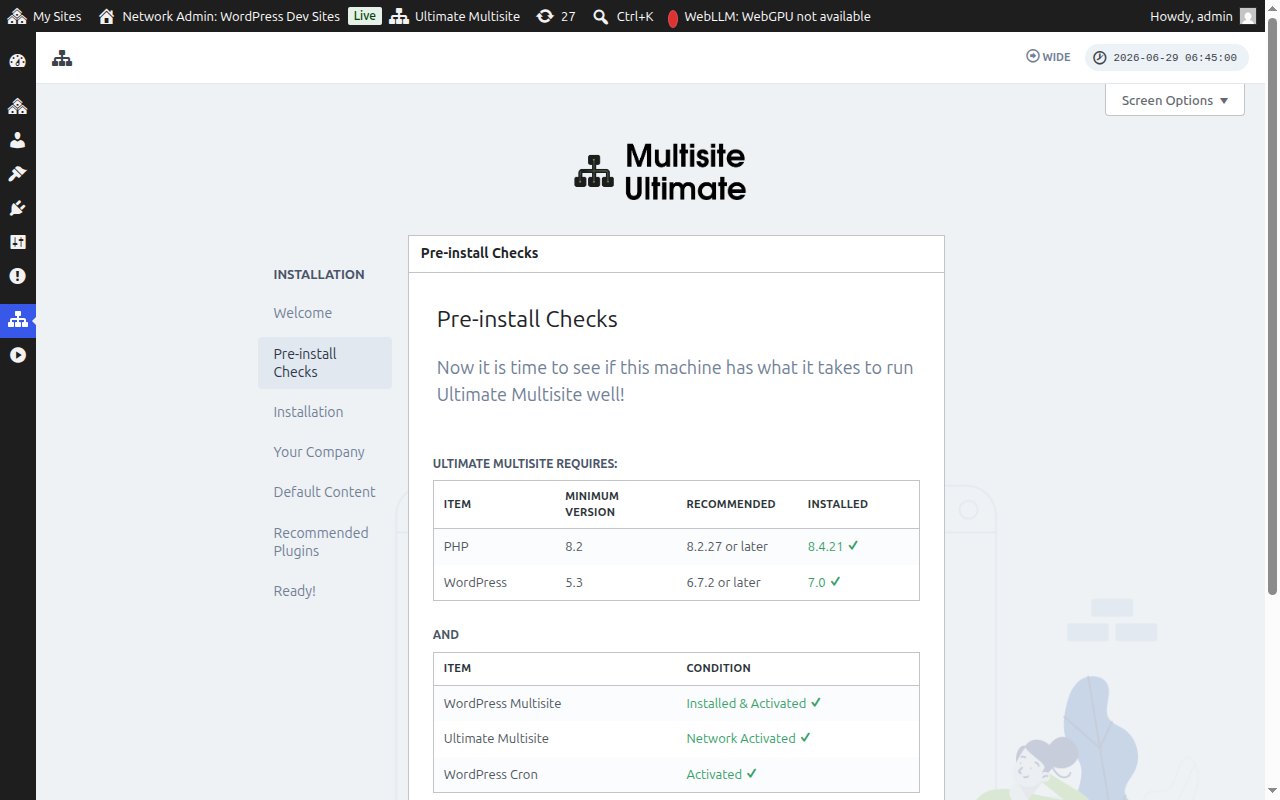Click the 'Installed & Activated' condition text
1280x800 pixels.
[x=746, y=703]
